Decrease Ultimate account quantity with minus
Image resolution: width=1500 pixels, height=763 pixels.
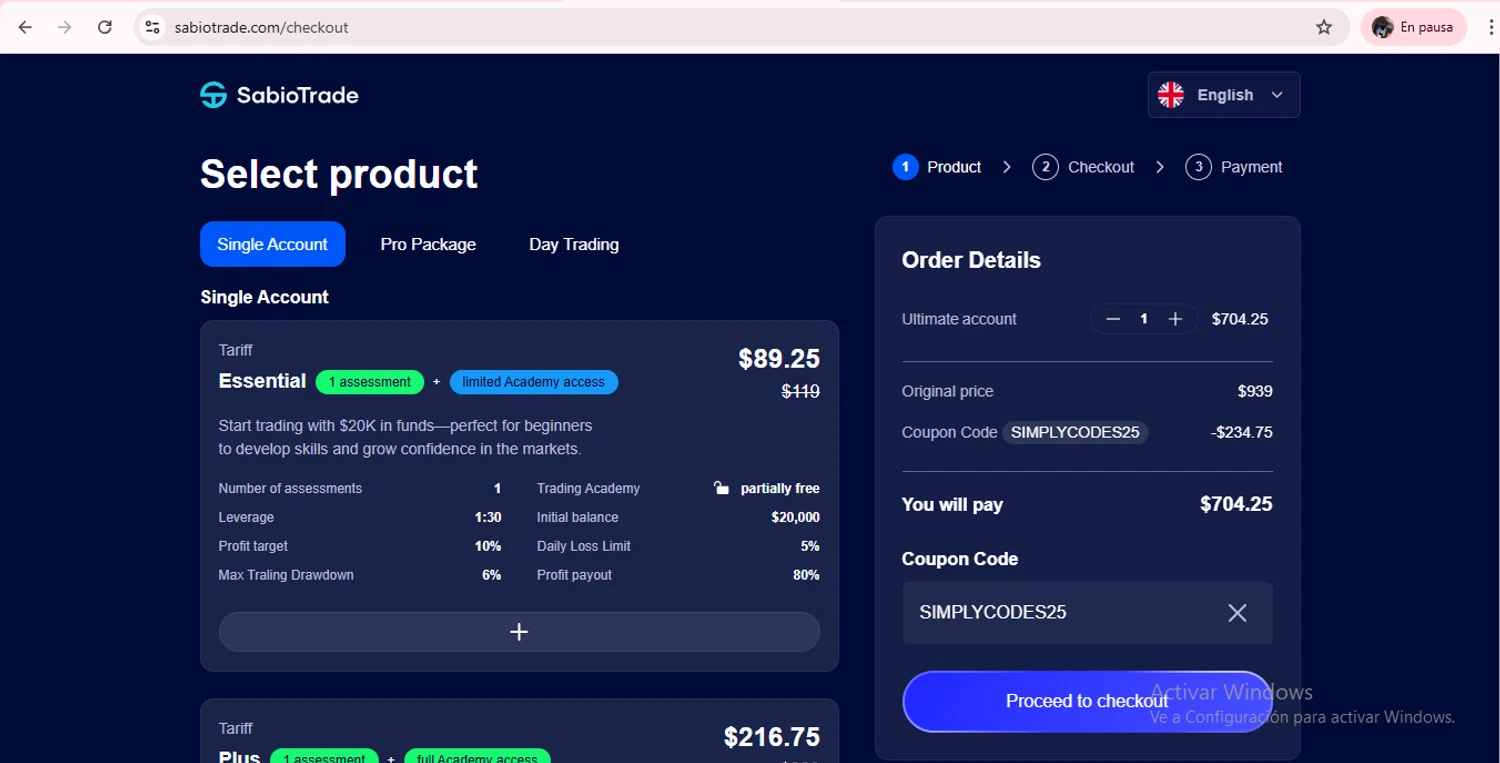pos(1113,319)
